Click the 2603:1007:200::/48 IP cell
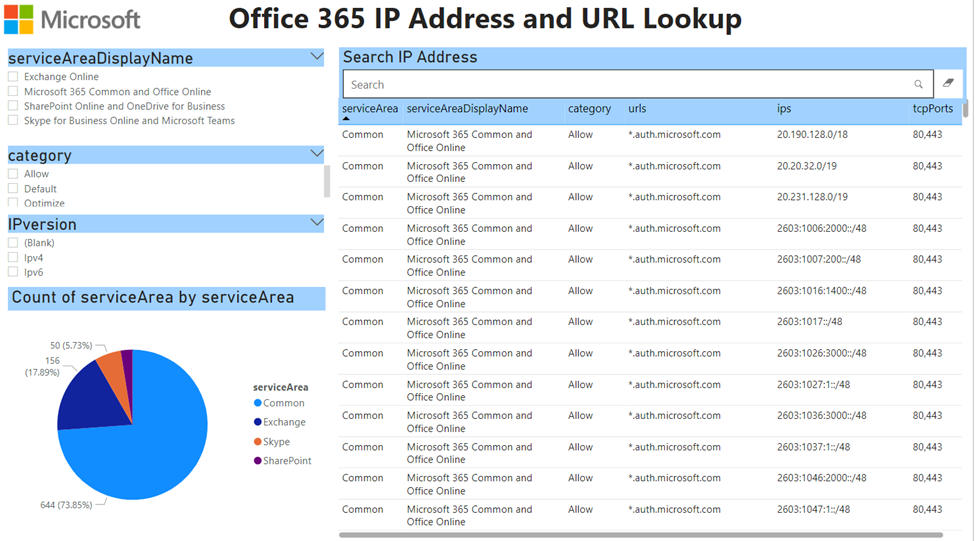Viewport: 975px width, 541px height. pos(819,259)
